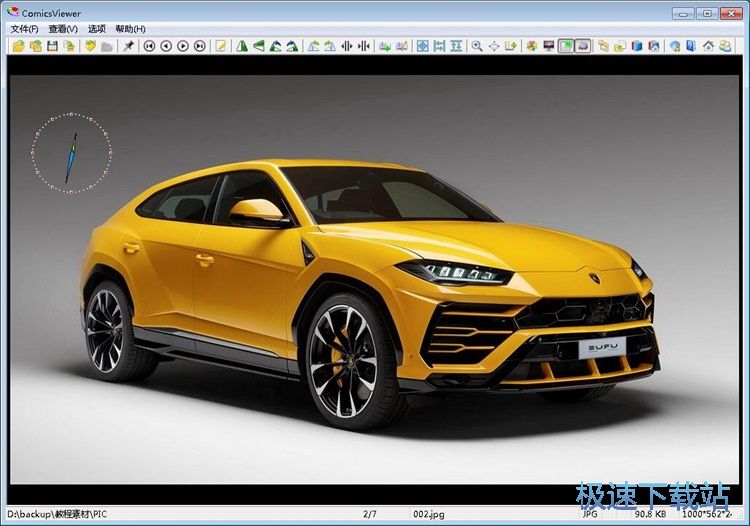Click the yellow bookmark folder icon
The image size is (750, 526).
pos(90,46)
